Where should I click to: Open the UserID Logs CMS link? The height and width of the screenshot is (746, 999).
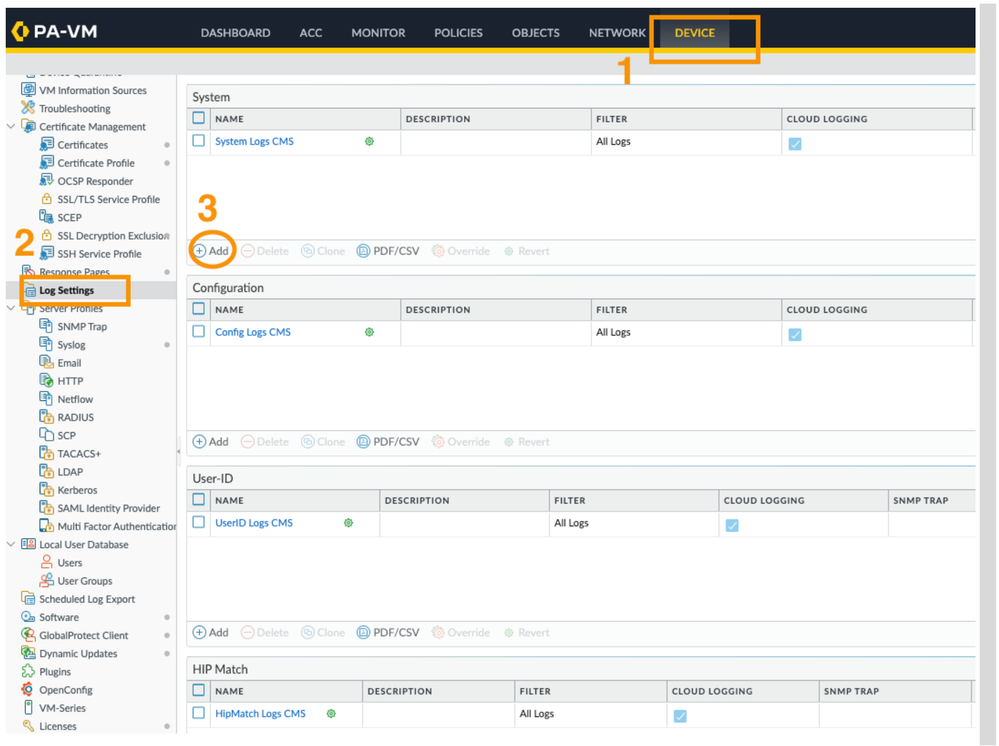254,523
